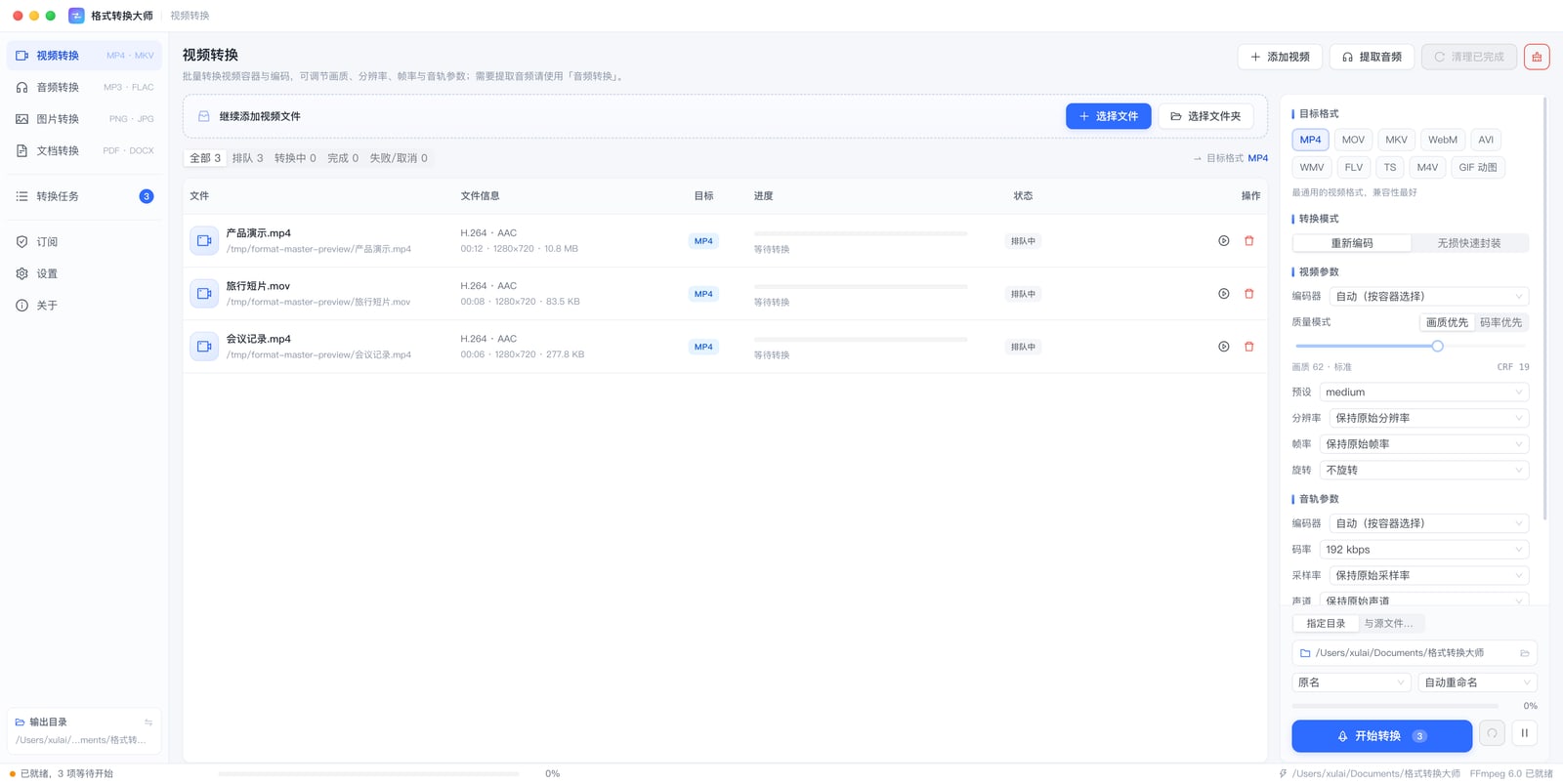1563x784 pixels.
Task: Open the 分辨率 dropdown
Action: tap(1429, 418)
